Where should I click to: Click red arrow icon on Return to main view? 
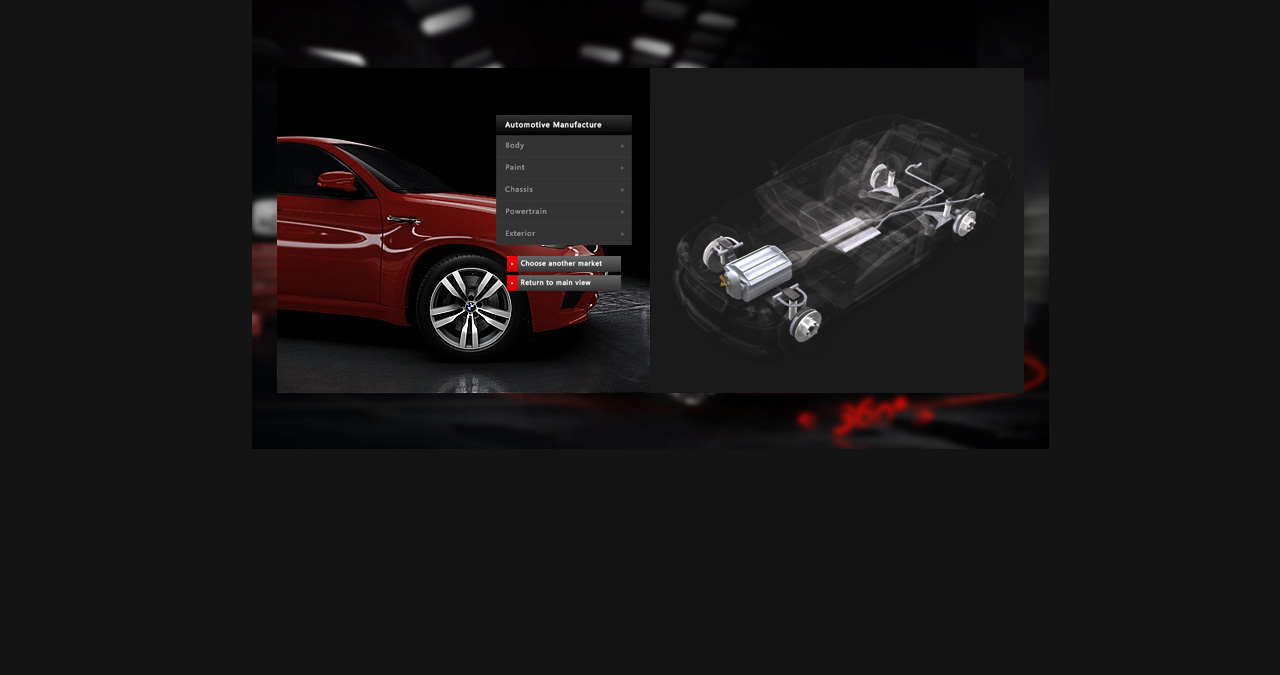(512, 283)
